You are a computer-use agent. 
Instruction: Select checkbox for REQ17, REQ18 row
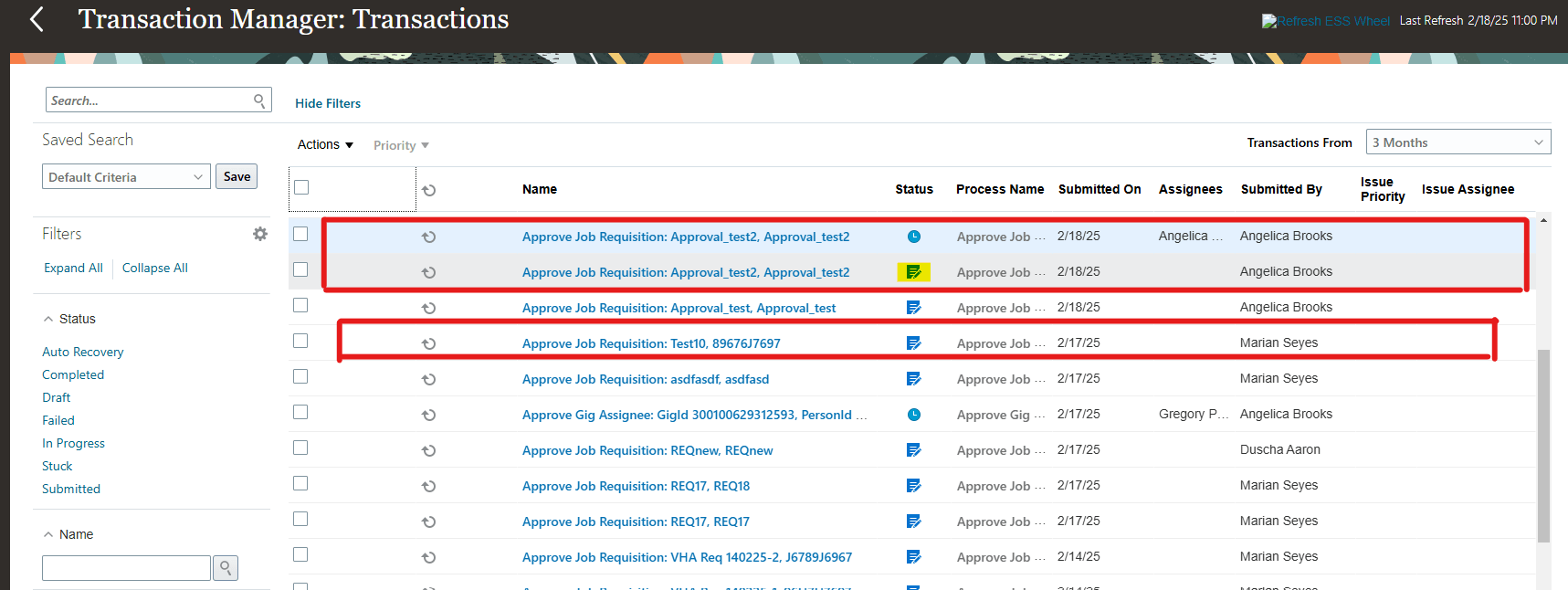click(300, 483)
